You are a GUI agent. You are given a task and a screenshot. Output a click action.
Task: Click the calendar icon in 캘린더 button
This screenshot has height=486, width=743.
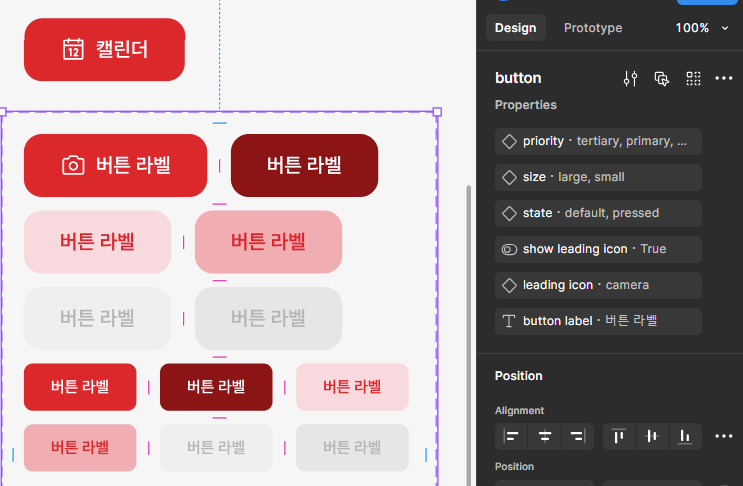73,49
